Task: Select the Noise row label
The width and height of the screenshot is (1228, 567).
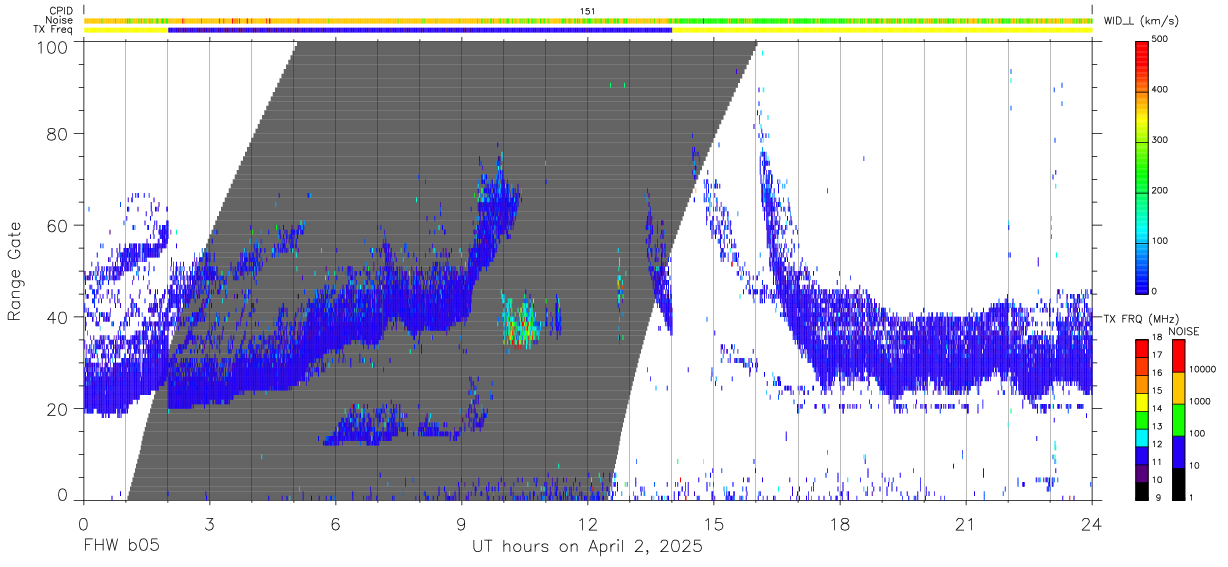Action: tap(58, 20)
